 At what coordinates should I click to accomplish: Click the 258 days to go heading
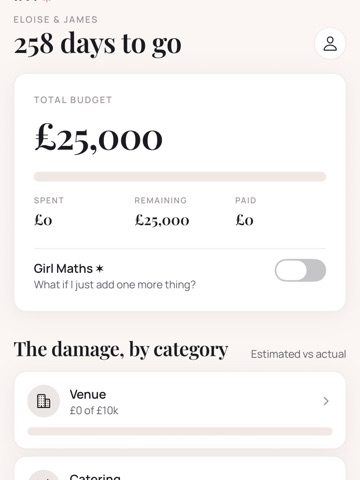(x=98, y=43)
